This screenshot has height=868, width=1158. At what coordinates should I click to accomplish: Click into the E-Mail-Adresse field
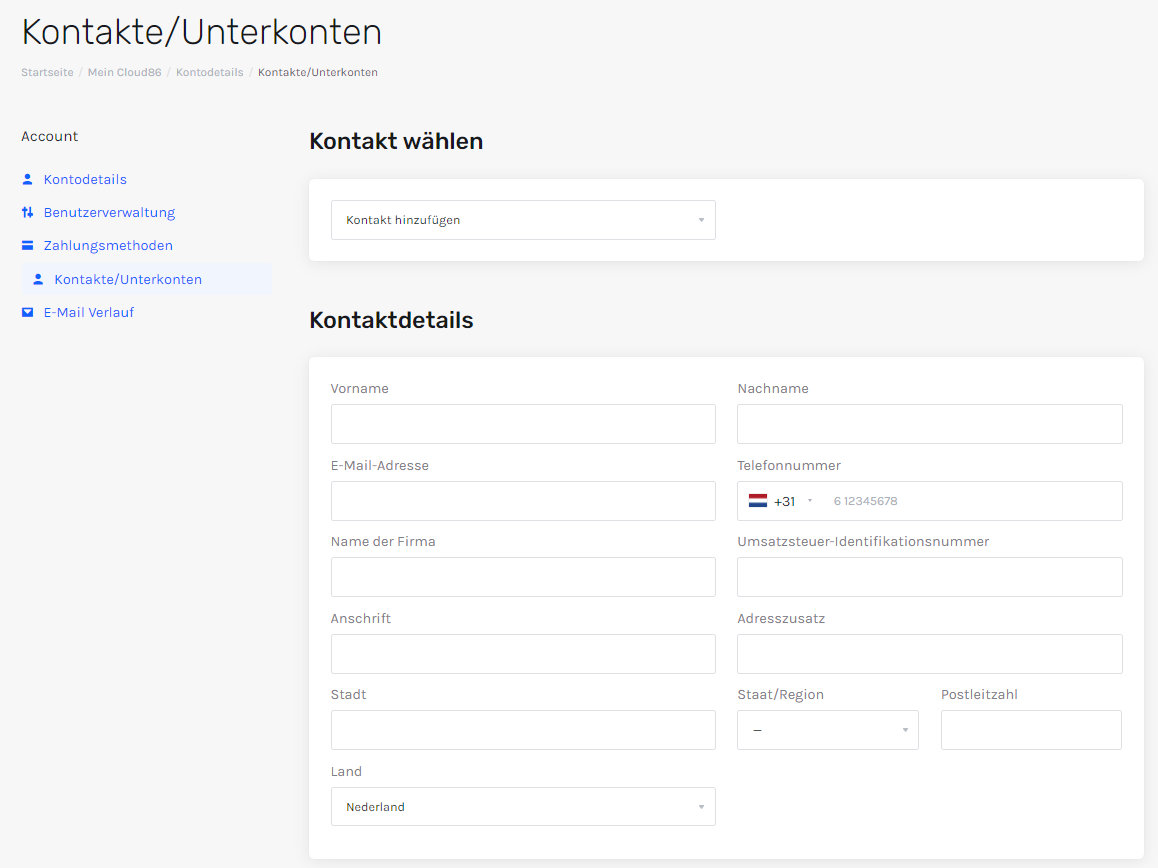tap(523, 501)
